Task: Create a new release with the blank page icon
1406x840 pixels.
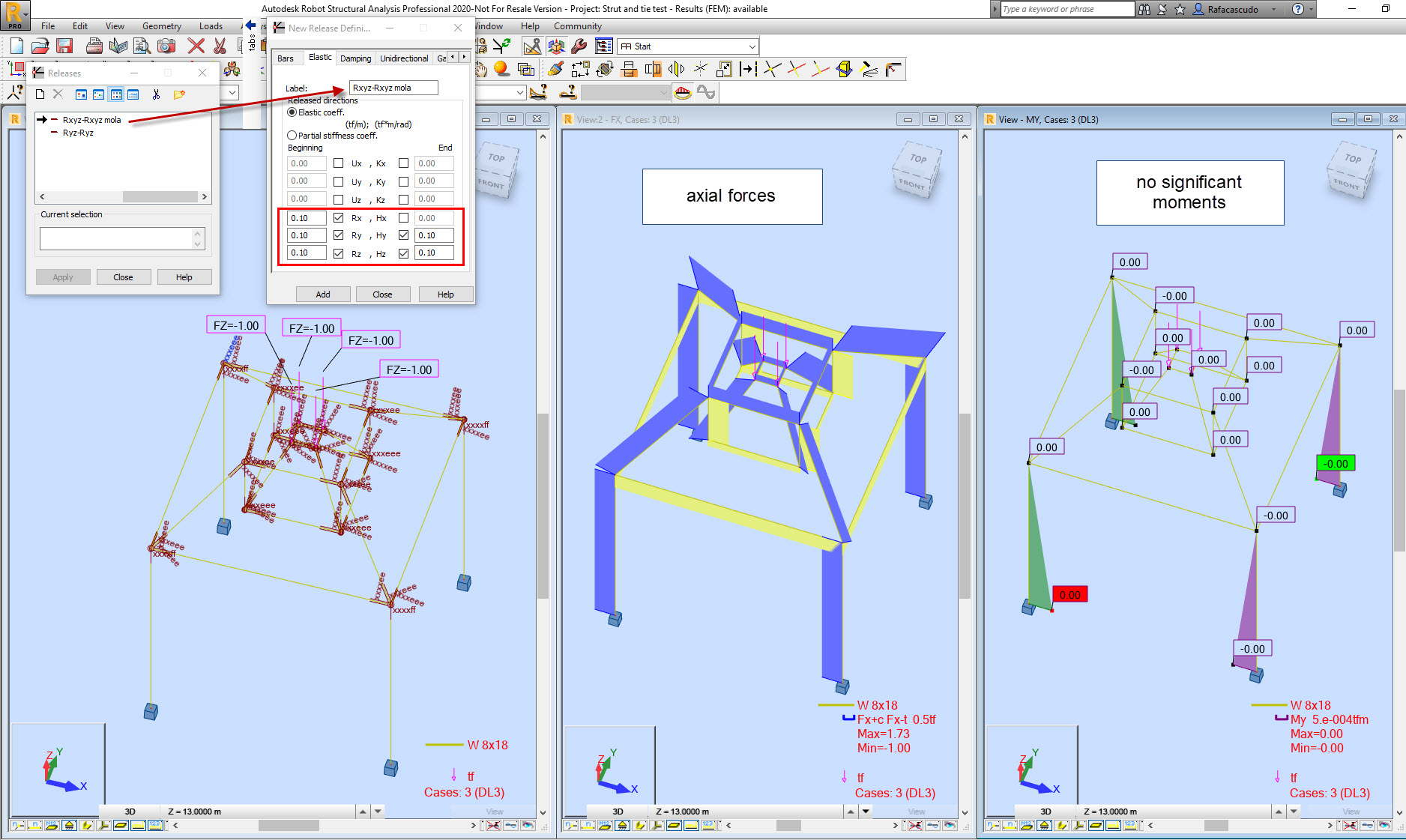Action: coord(39,94)
